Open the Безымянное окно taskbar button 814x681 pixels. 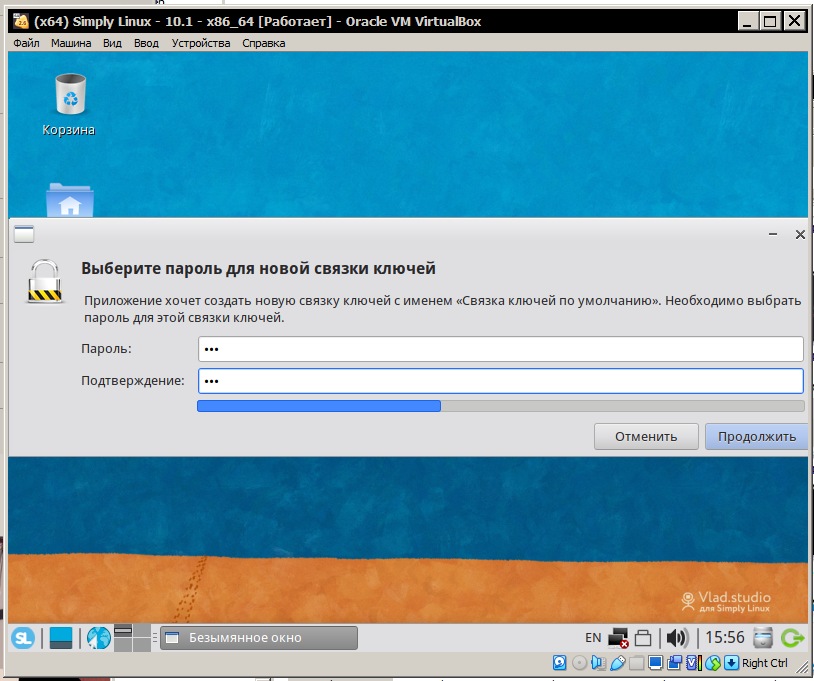[x=259, y=638]
